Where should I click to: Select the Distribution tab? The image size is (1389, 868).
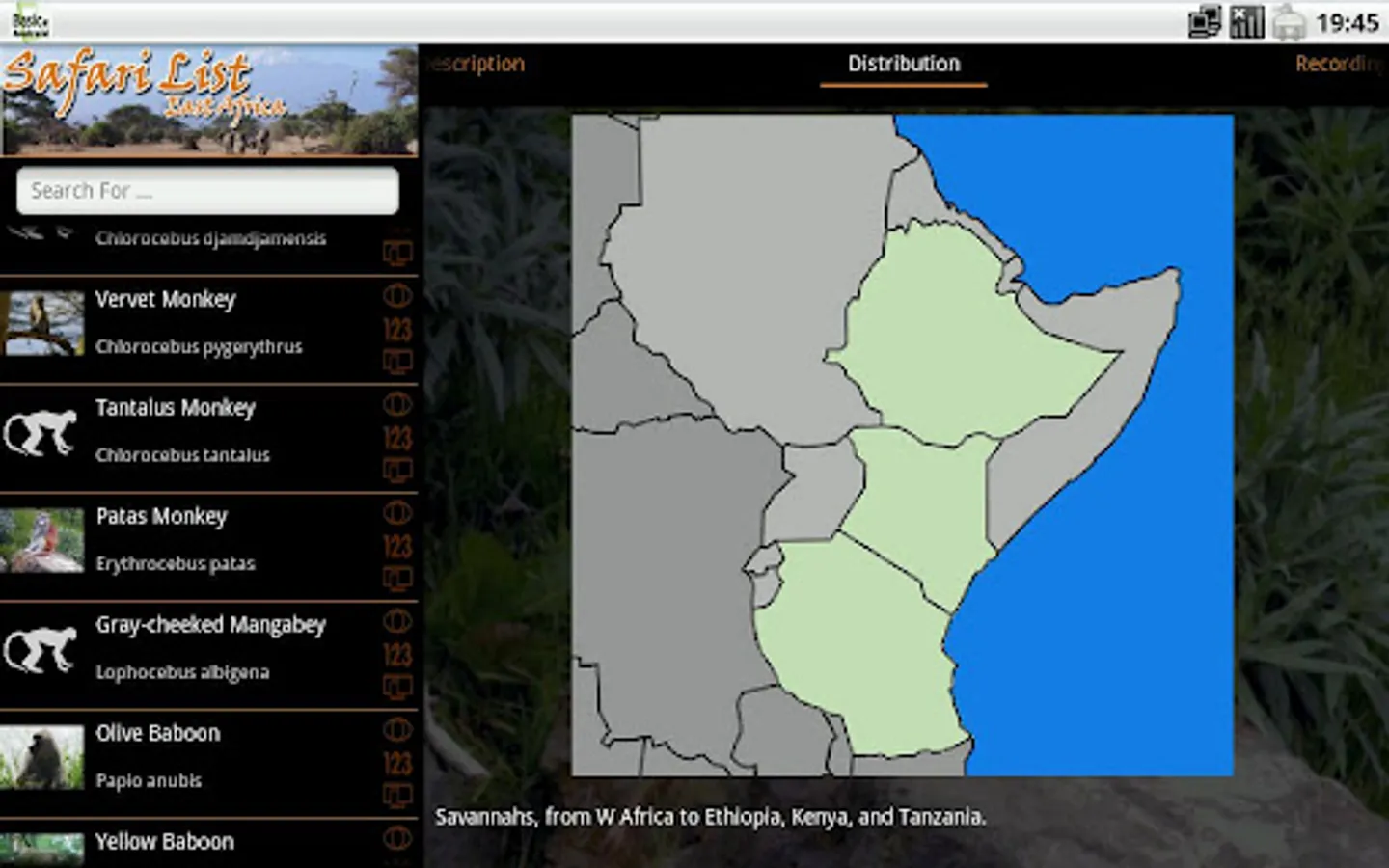(x=904, y=64)
